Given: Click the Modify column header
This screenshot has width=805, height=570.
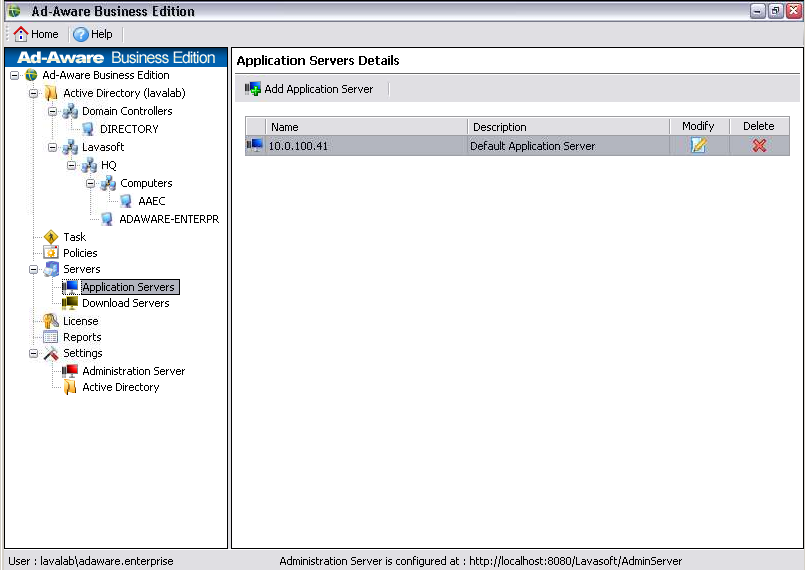Looking at the screenshot, I should (x=699, y=126).
